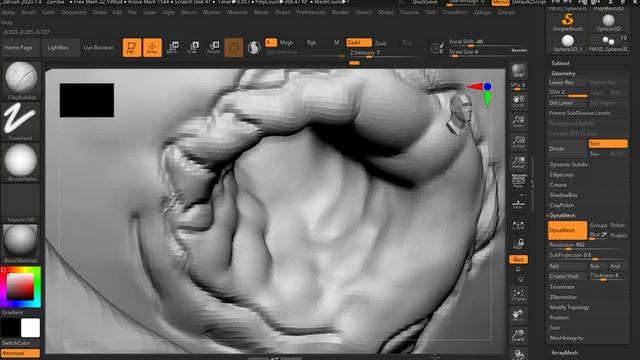This screenshot has height=360, width=640.
Task: Collapse the Geometry section
Action: pos(563,73)
